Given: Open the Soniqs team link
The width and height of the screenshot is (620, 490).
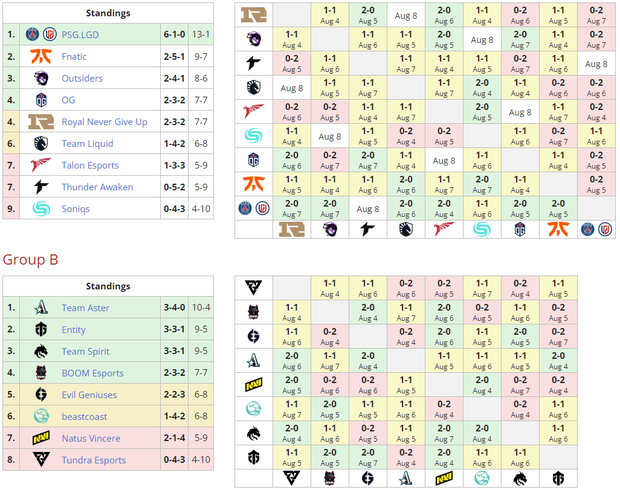Looking at the screenshot, I should point(76,209).
